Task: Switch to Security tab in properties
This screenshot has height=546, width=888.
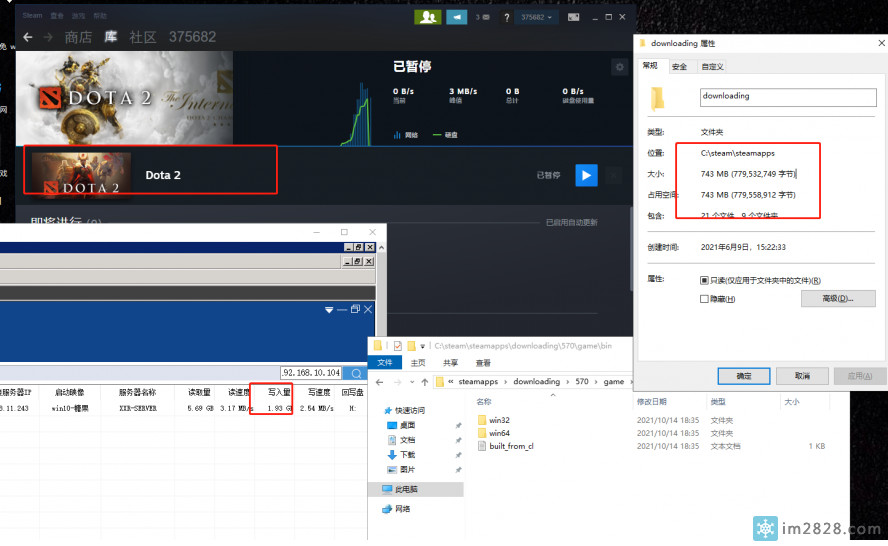Action: click(680, 67)
